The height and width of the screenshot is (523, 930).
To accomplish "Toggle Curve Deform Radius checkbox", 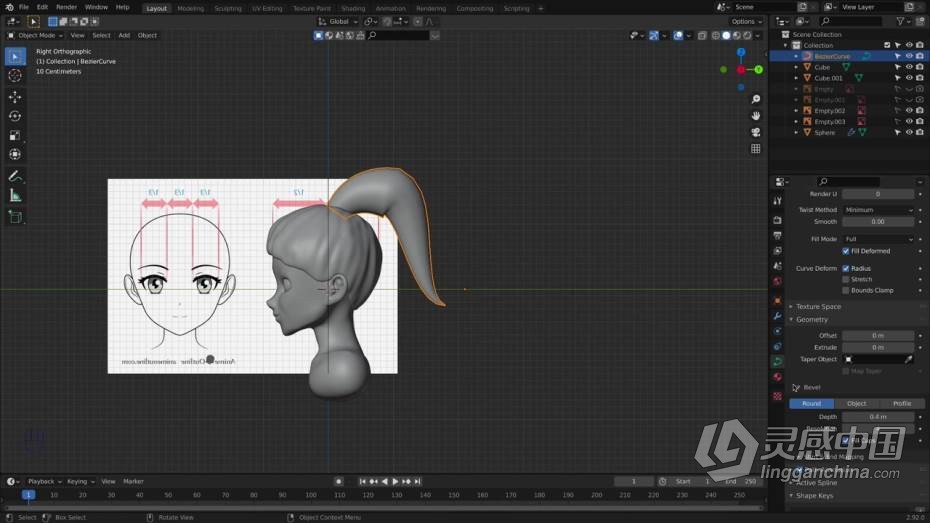I will coord(846,269).
